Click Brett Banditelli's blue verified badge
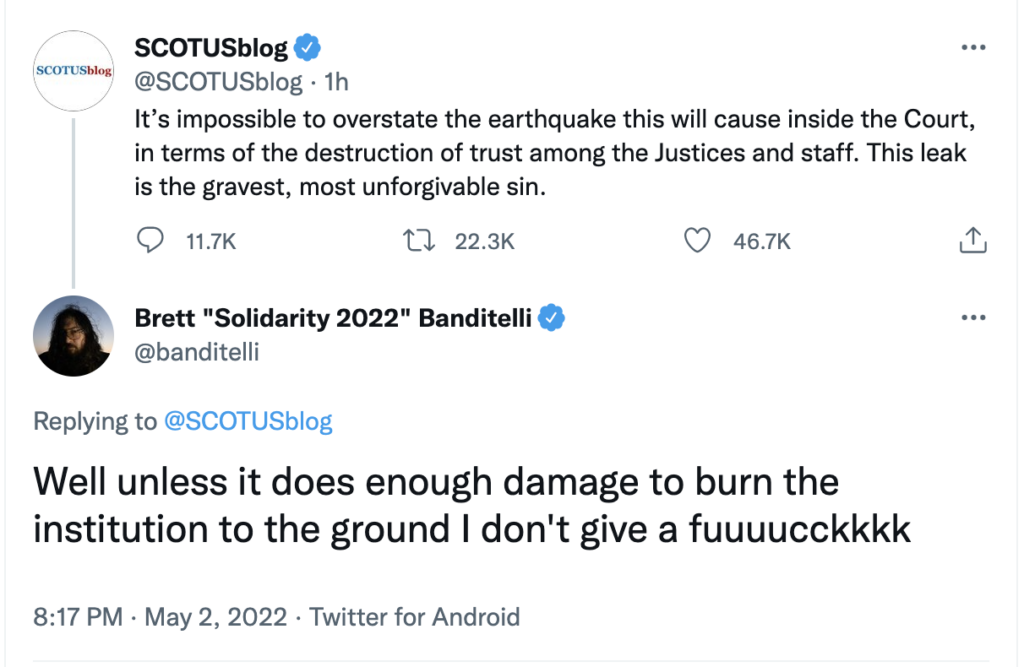The width and height of the screenshot is (1024, 667). (552, 318)
